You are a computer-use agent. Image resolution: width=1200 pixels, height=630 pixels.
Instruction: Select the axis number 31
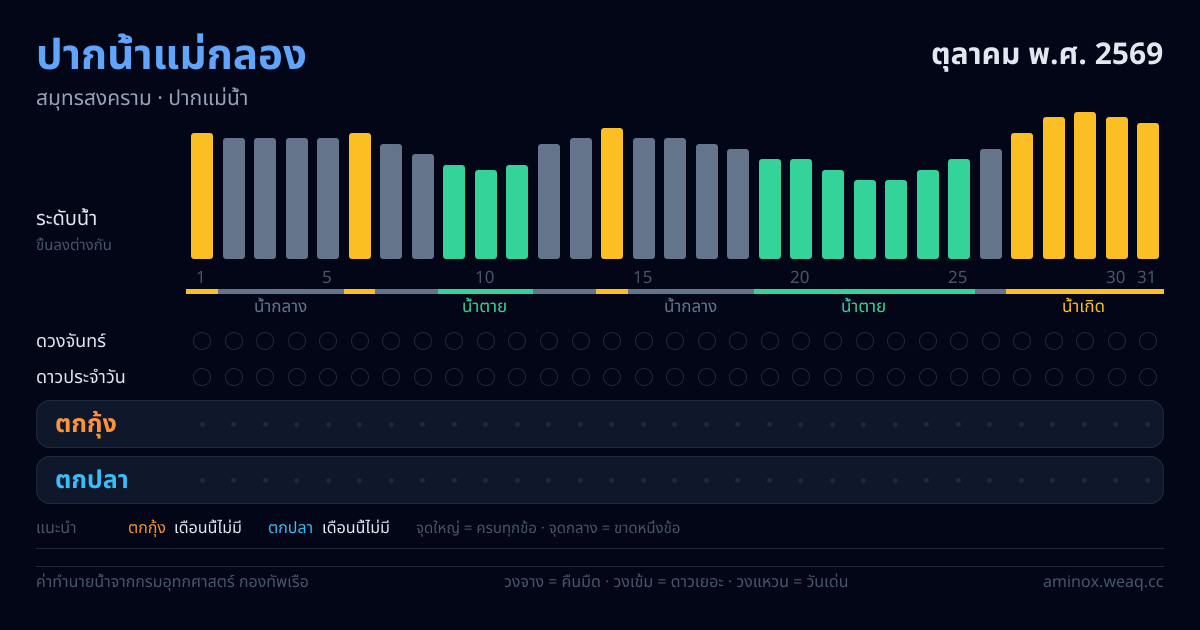click(1147, 277)
